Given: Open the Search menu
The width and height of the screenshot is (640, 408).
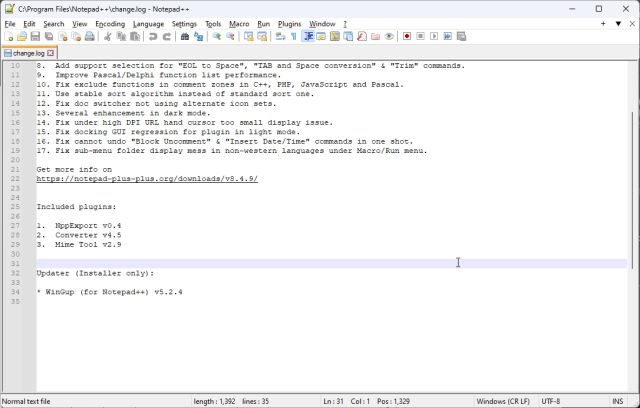Looking at the screenshot, I should pos(54,24).
